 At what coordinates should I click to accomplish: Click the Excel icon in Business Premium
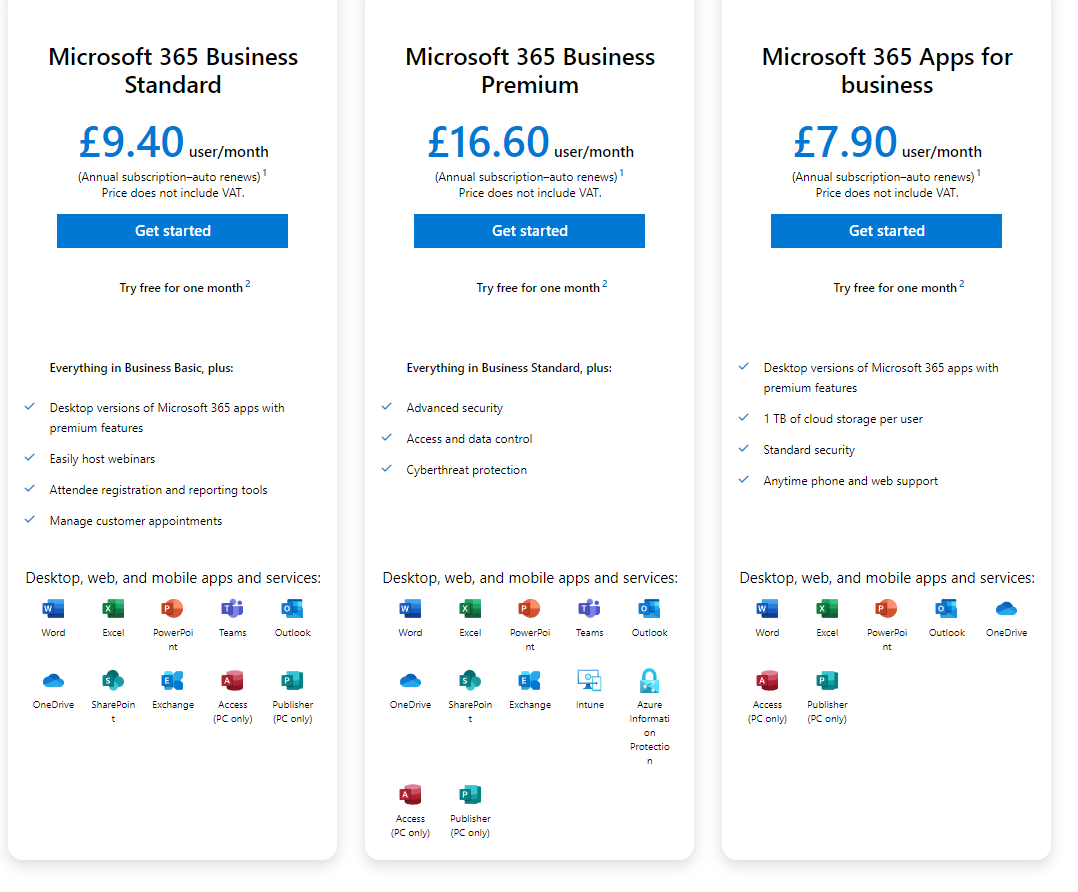[x=470, y=609]
